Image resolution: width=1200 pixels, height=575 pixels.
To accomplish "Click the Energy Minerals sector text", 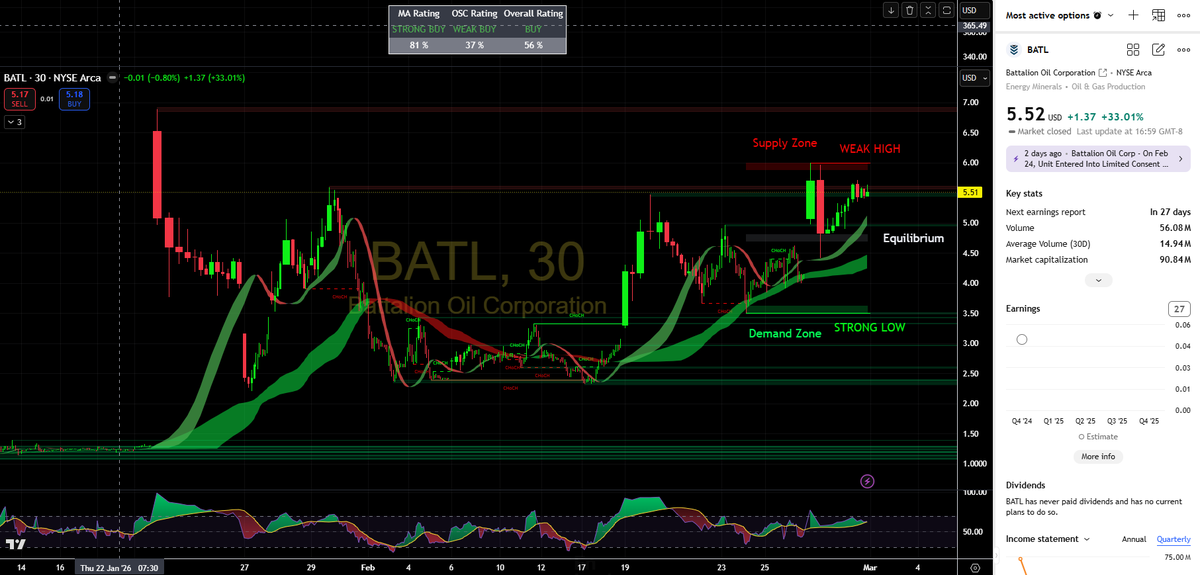I will [1036, 87].
